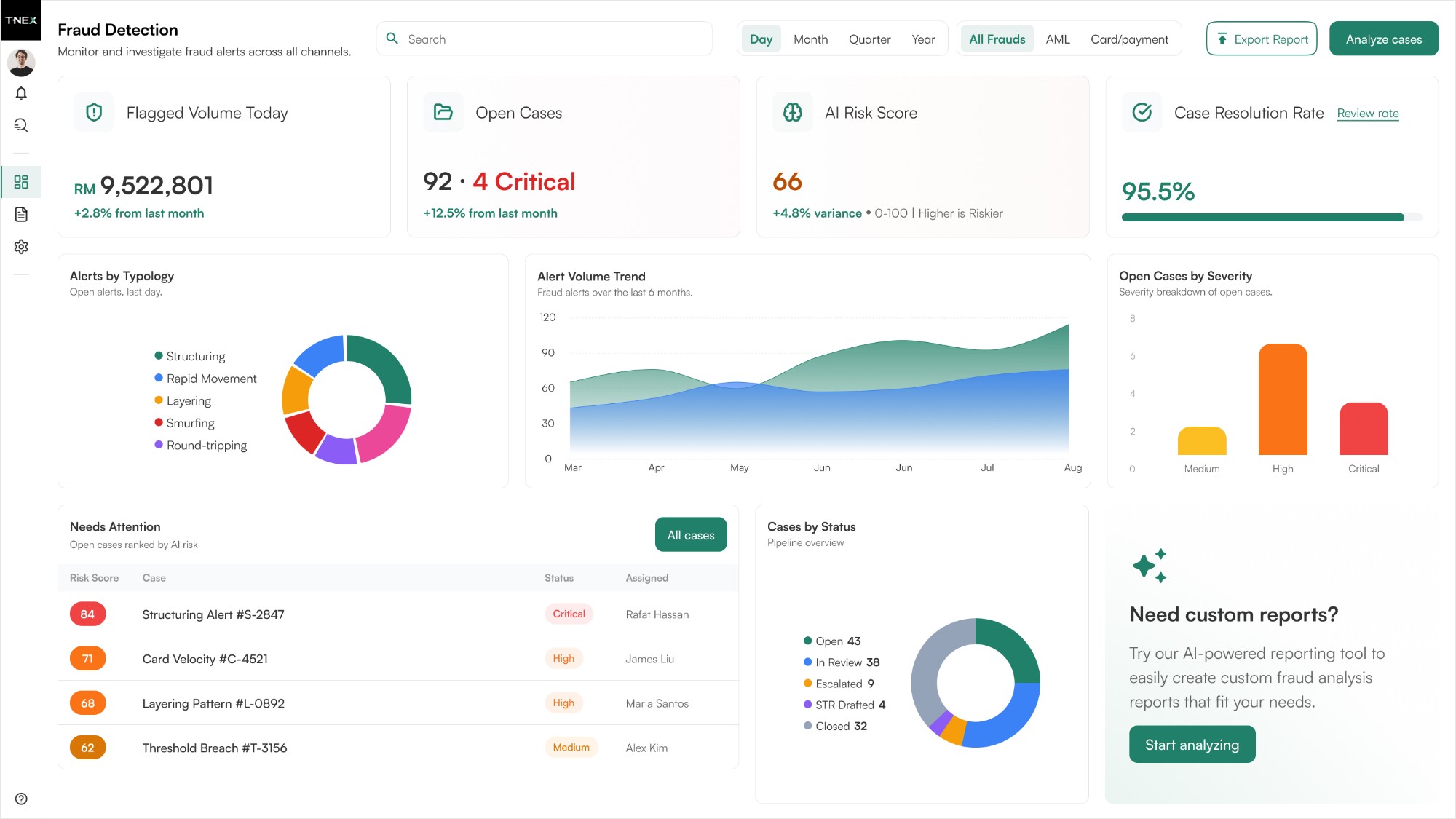Switch the period to Year
The image size is (1456, 819).
923,39
